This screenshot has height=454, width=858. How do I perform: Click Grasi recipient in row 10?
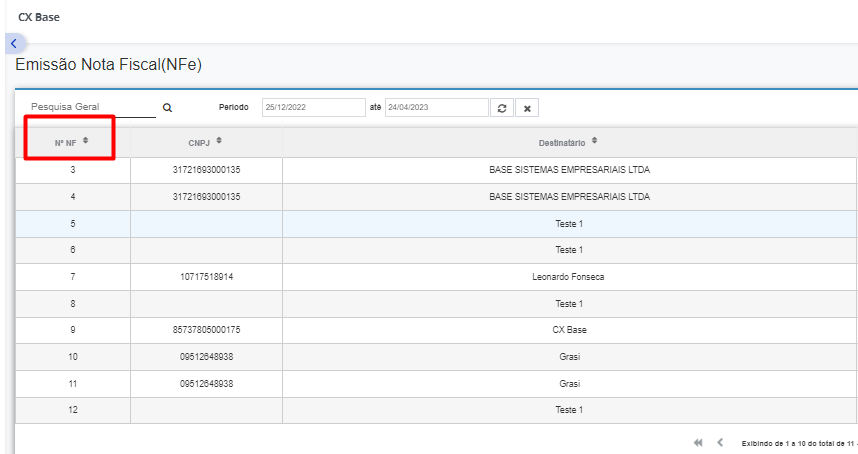point(569,357)
